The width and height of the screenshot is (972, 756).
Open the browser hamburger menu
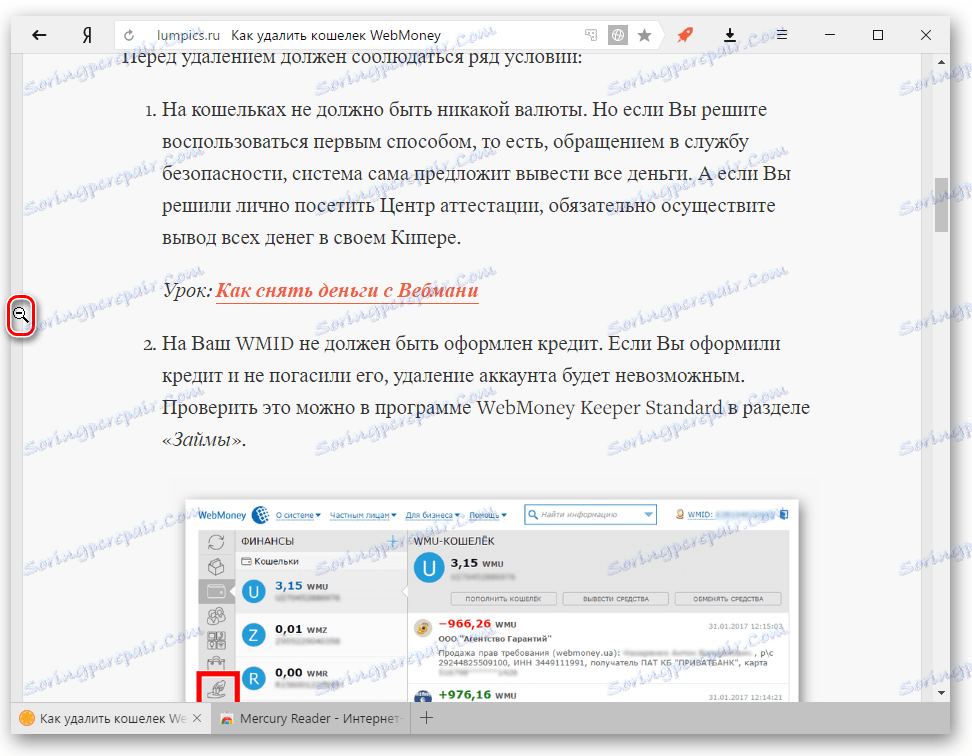coord(782,35)
